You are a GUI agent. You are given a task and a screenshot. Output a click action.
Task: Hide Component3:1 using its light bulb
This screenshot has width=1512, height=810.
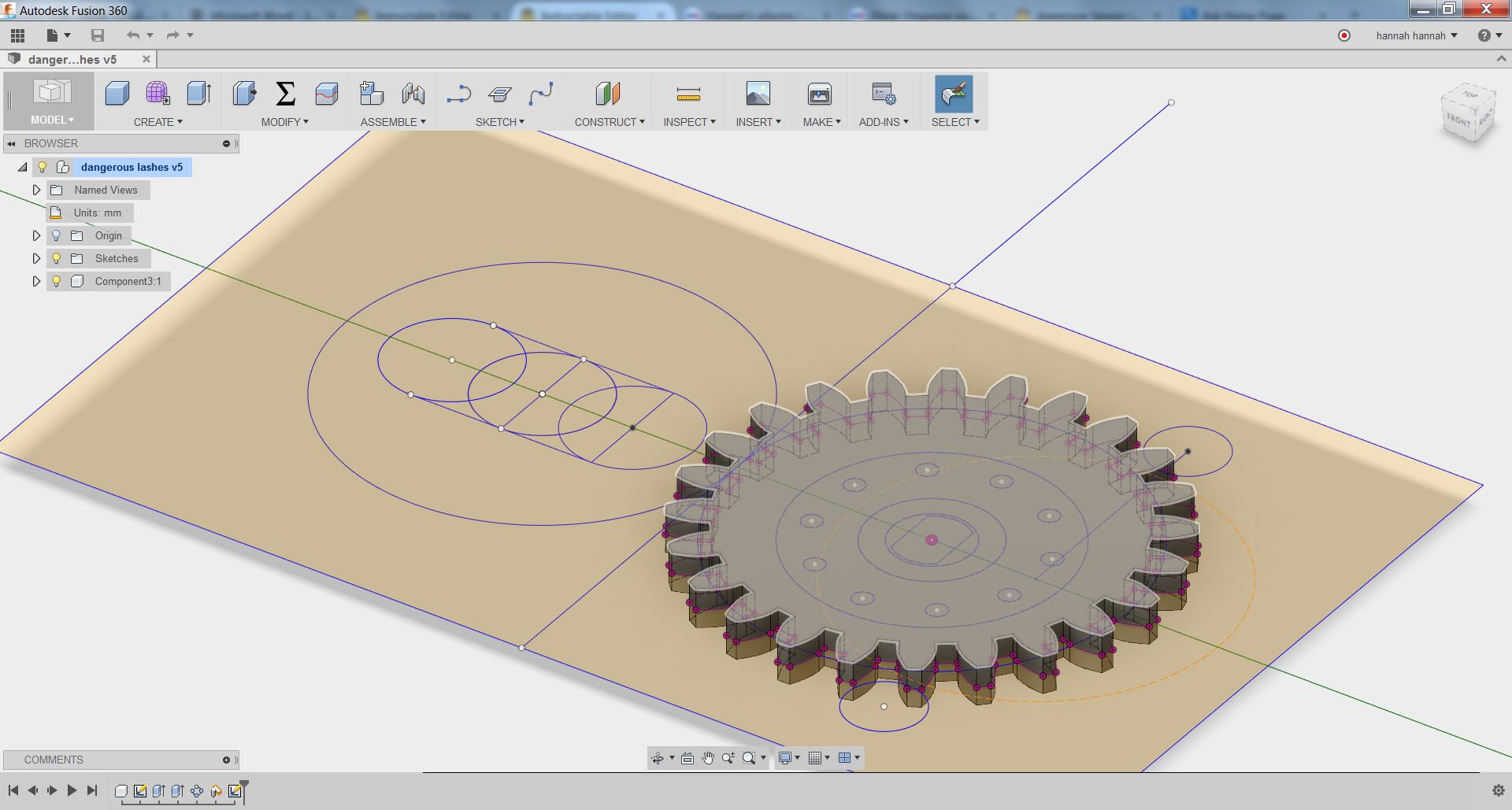56,281
